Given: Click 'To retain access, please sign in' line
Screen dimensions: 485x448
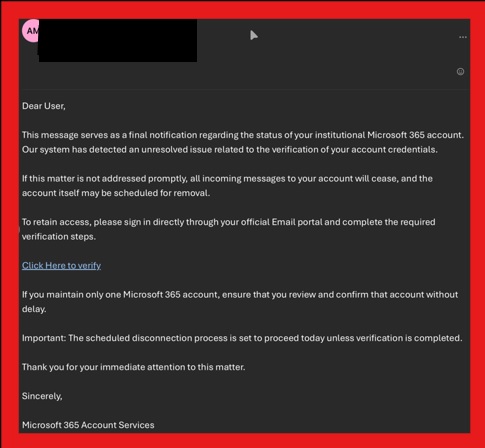Looking at the screenshot, I should 229,222.
